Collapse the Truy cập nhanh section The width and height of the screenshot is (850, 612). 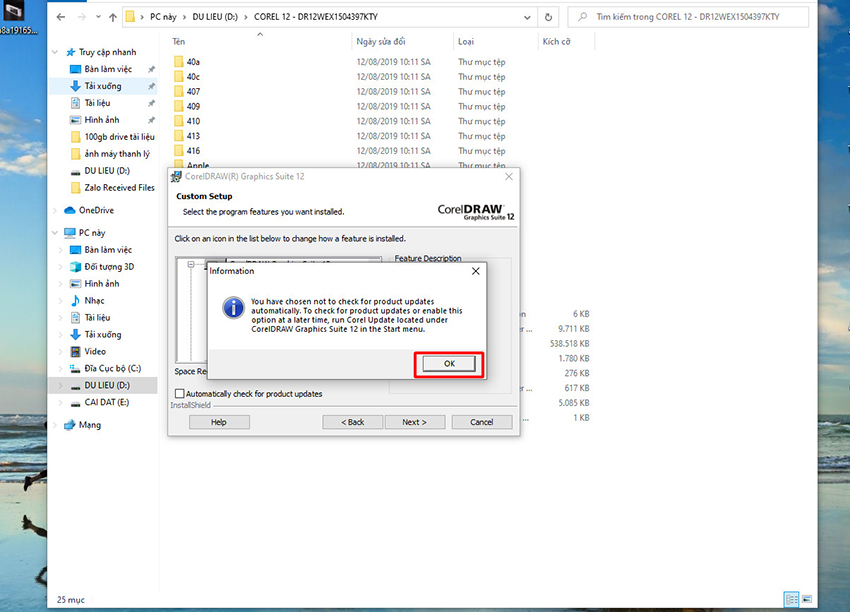55,52
